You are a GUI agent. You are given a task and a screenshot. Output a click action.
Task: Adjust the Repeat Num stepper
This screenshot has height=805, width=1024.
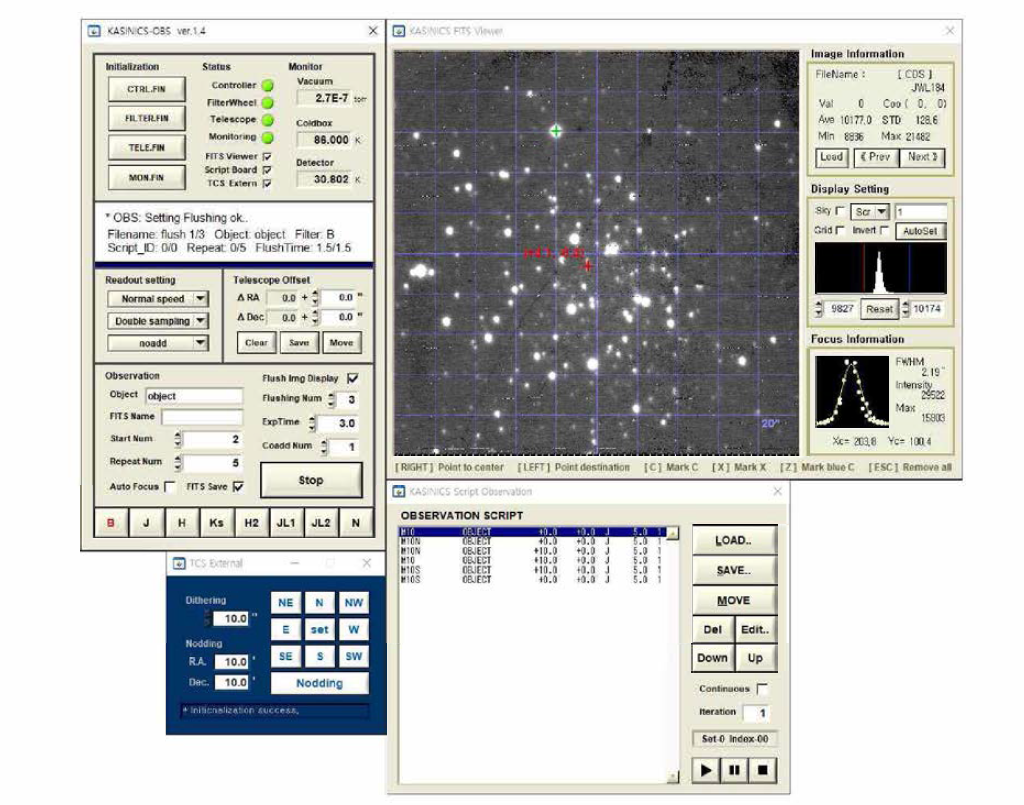(178, 462)
